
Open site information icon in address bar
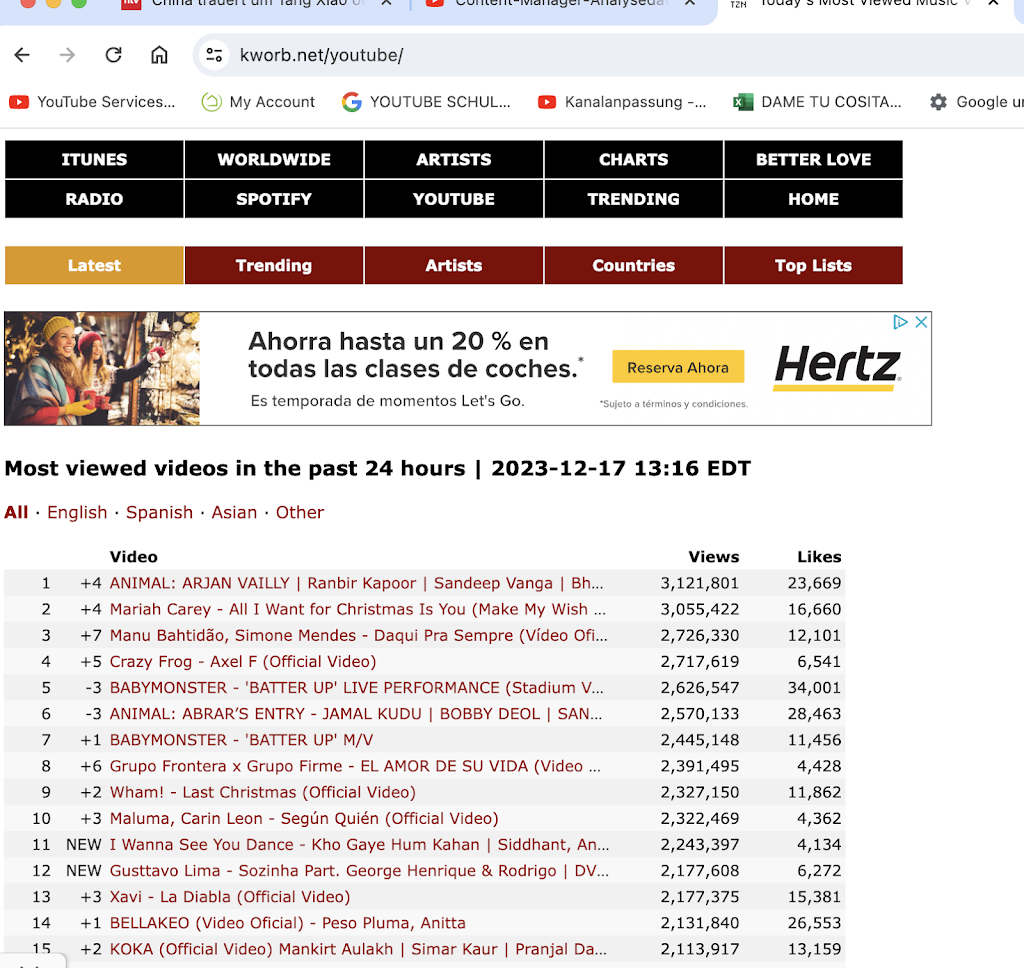[214, 55]
